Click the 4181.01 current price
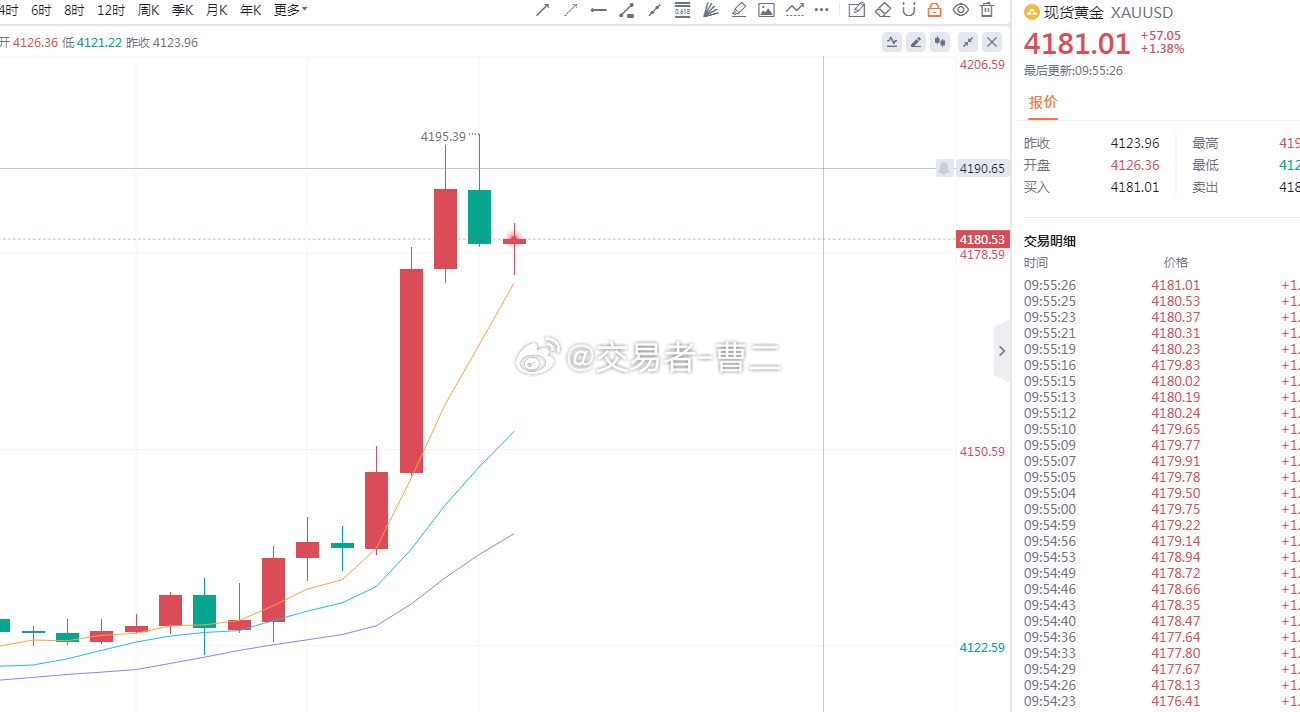 1075,43
